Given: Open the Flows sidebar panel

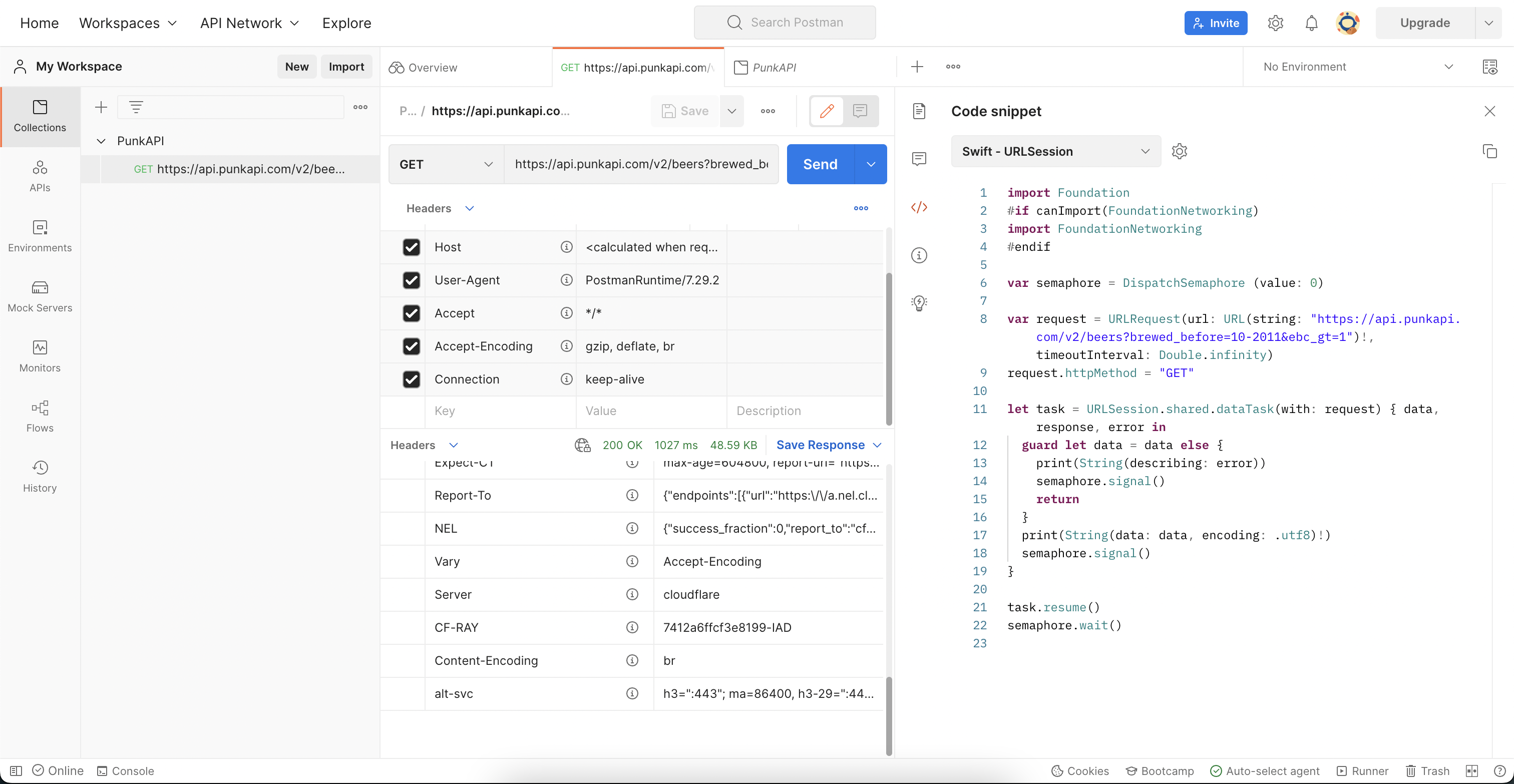Looking at the screenshot, I should tap(40, 416).
